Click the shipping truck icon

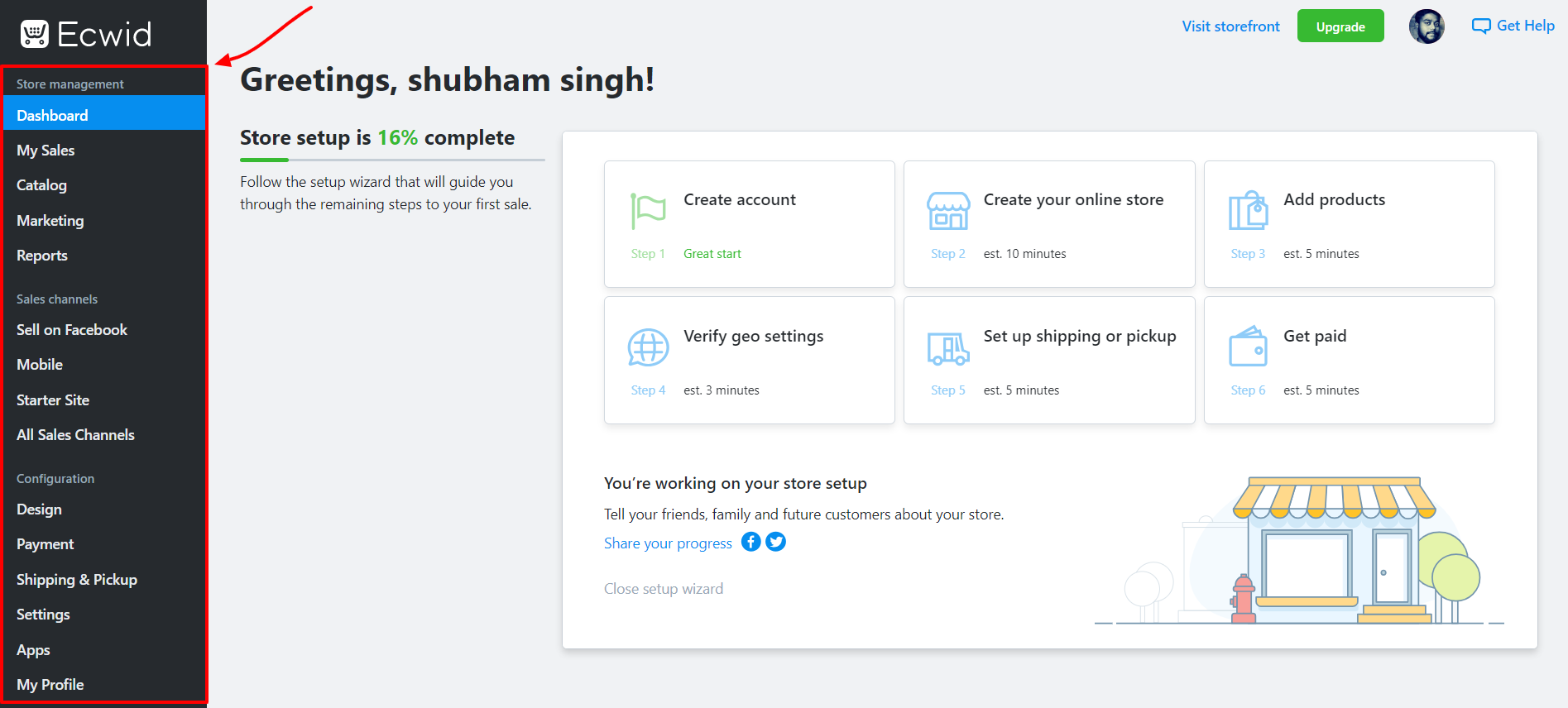tap(947, 348)
